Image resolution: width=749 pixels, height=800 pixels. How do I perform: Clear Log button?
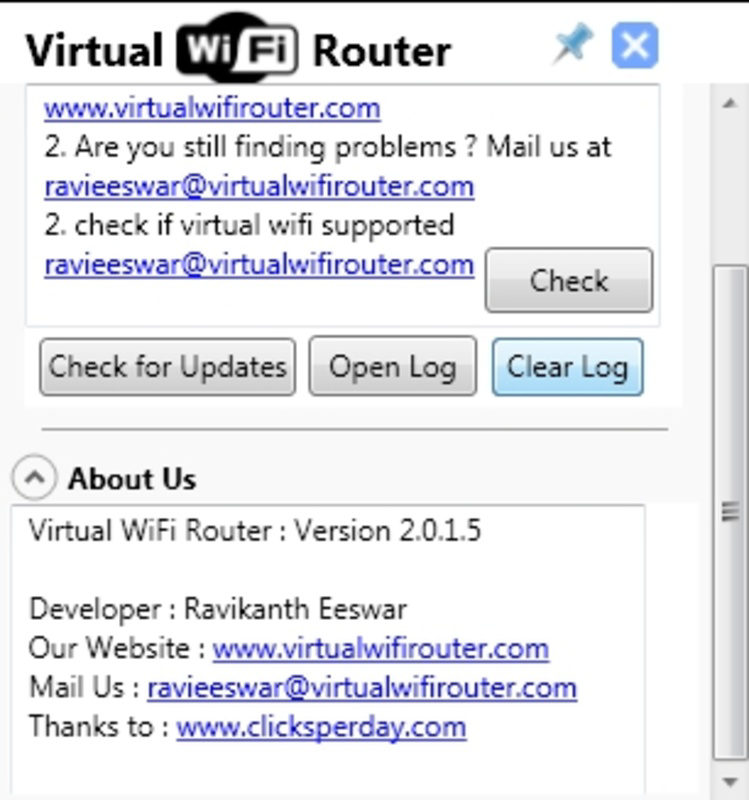[x=567, y=366]
